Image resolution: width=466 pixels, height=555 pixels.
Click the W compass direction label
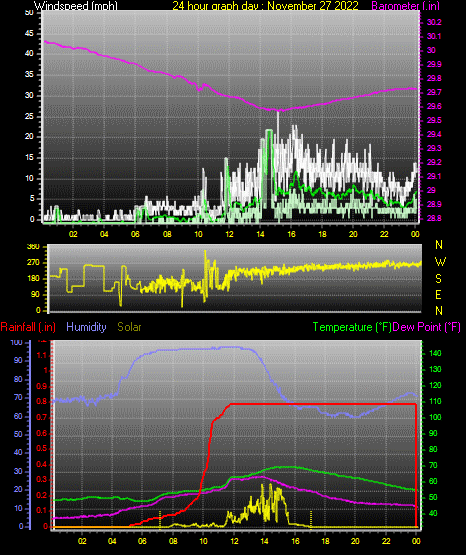(440, 262)
